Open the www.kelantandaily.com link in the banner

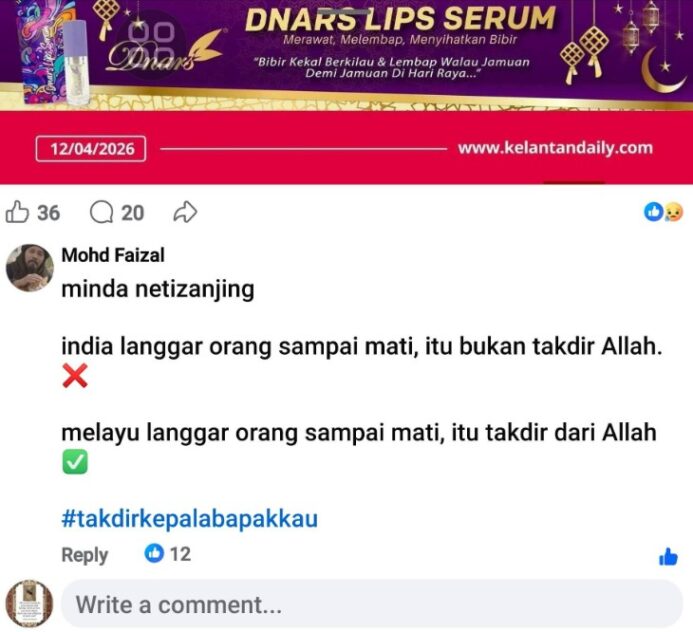[x=555, y=148]
